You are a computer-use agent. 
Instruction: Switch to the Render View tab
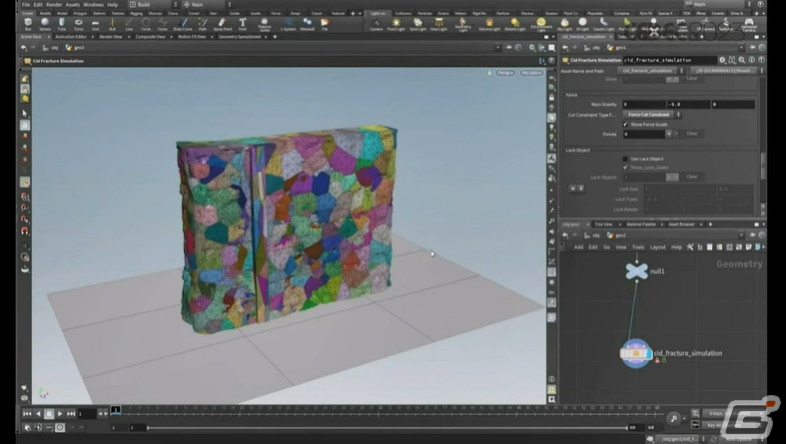(111, 37)
